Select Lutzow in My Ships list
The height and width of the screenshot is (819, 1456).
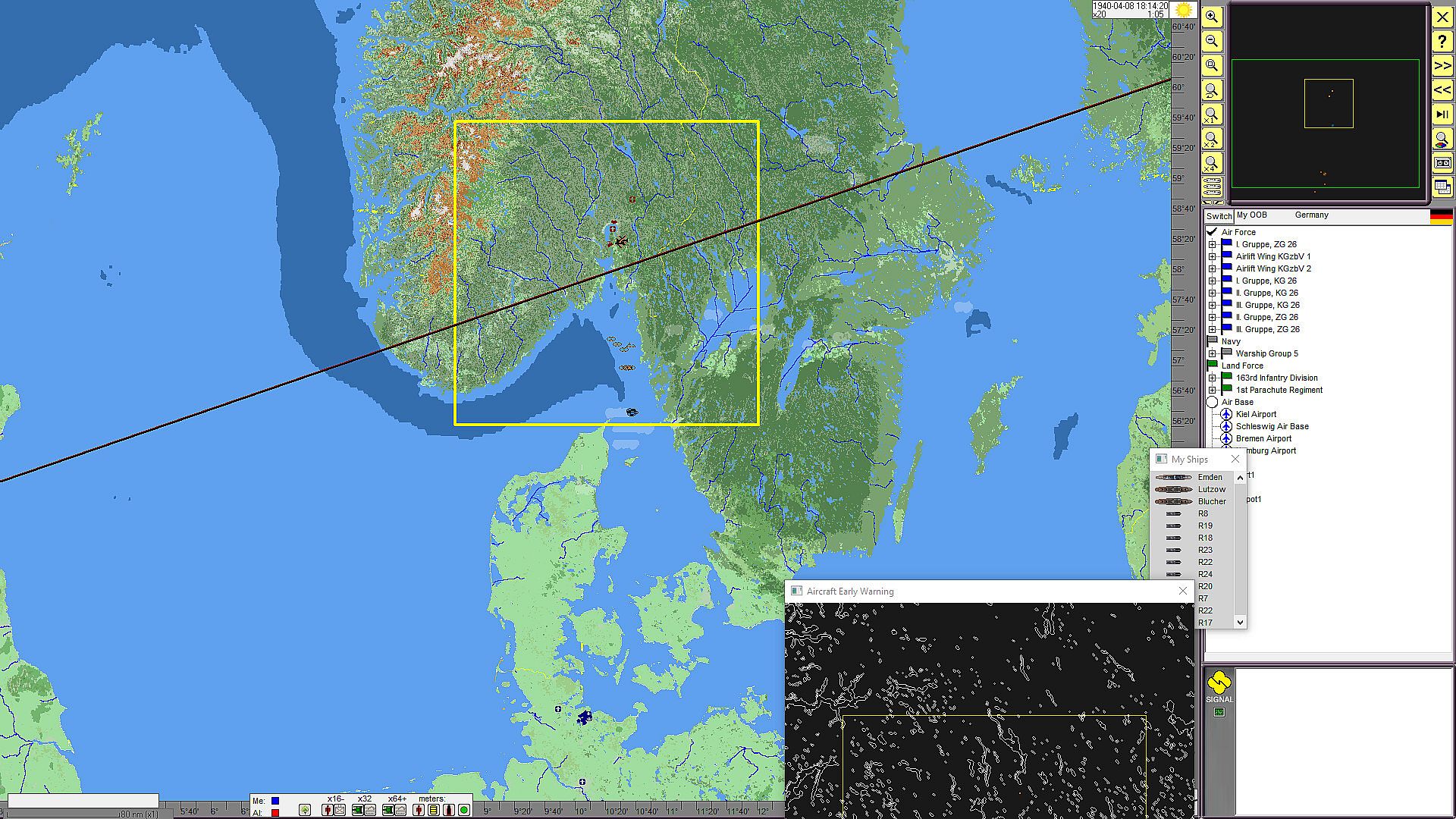point(1211,489)
